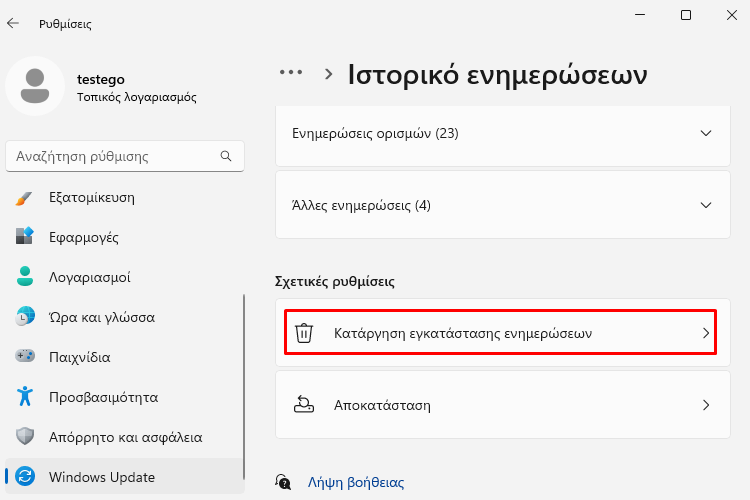This screenshot has width=750, height=500.
Task: Expand Άλλες ενημερώσεις (4) section
Action: (503, 205)
